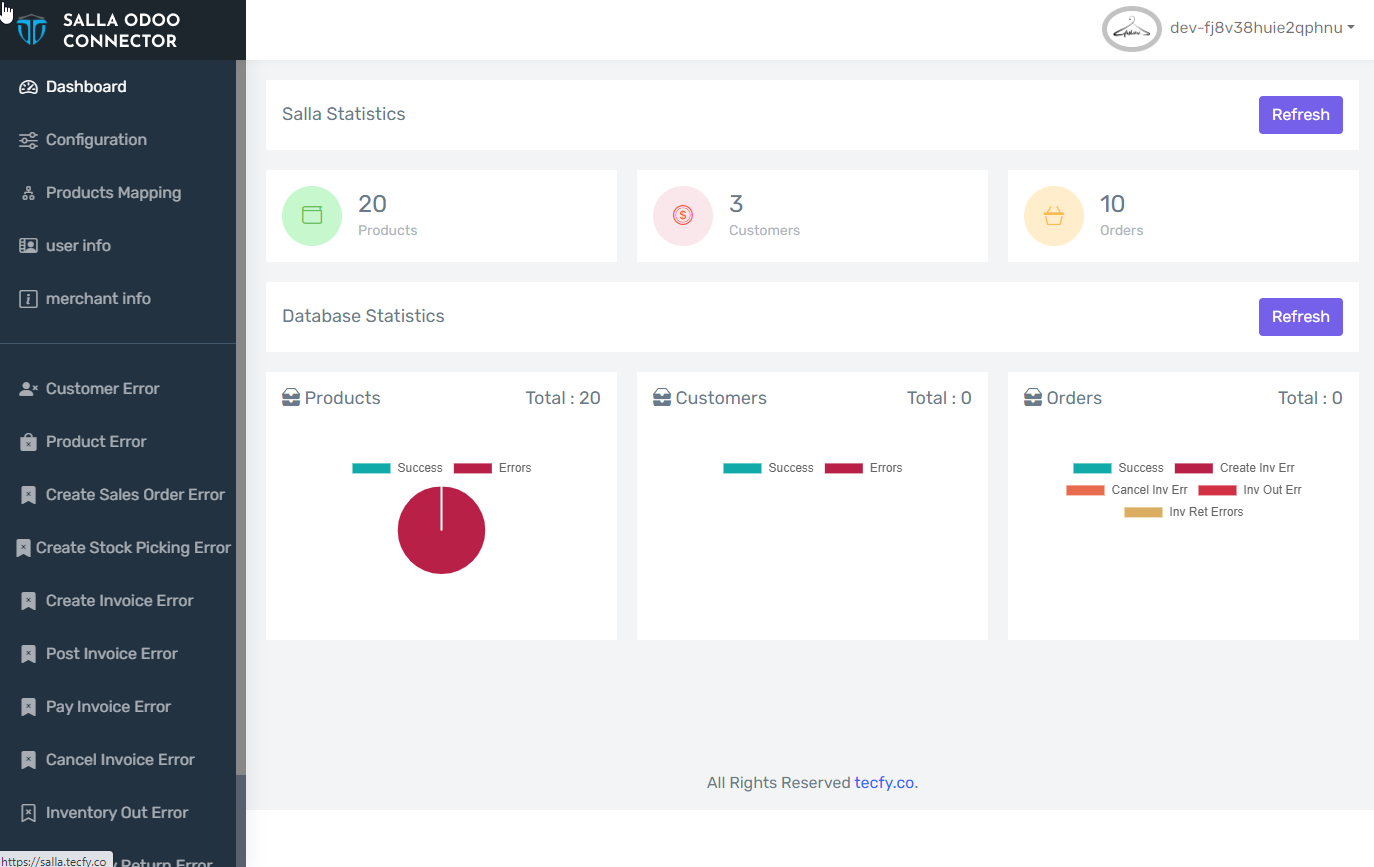The height and width of the screenshot is (867, 1374).
Task: Toggle Errors legend in Customers chart
Action: click(863, 468)
